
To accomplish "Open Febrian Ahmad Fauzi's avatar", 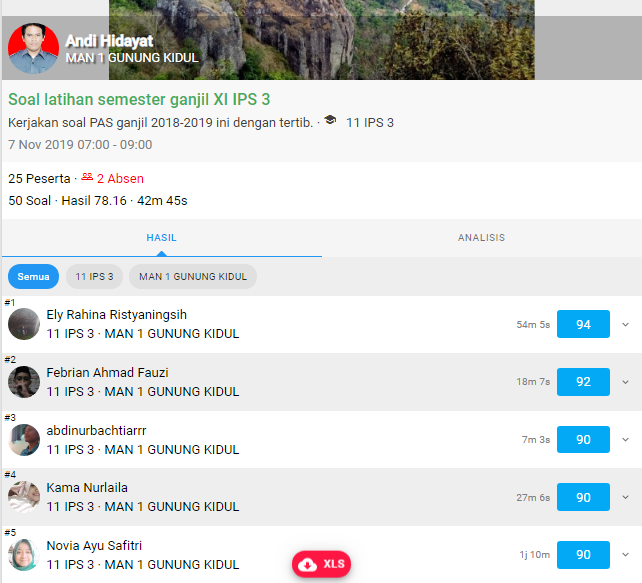I will click(x=24, y=382).
